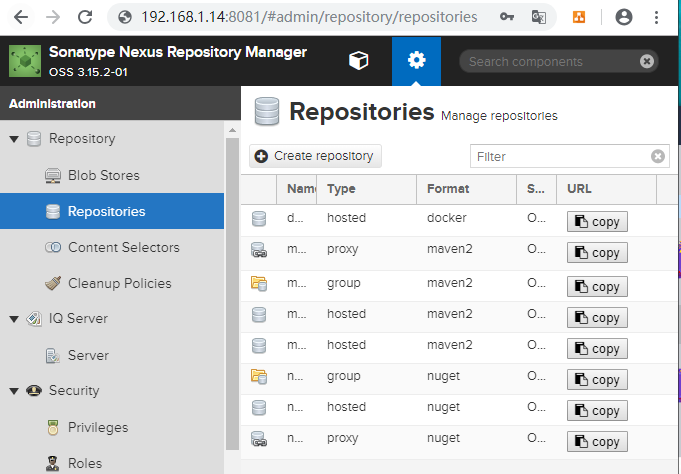Click the Content Selectors icon

[x=53, y=247]
